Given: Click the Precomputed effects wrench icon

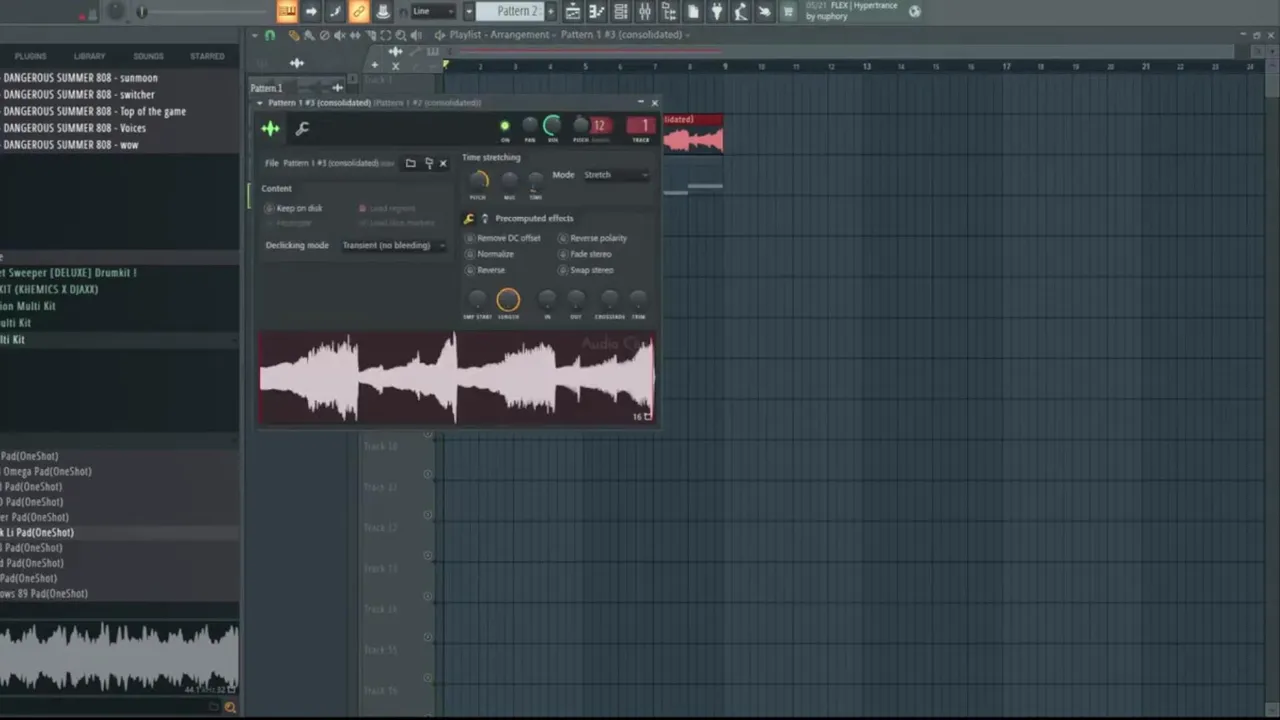Looking at the screenshot, I should 469,218.
